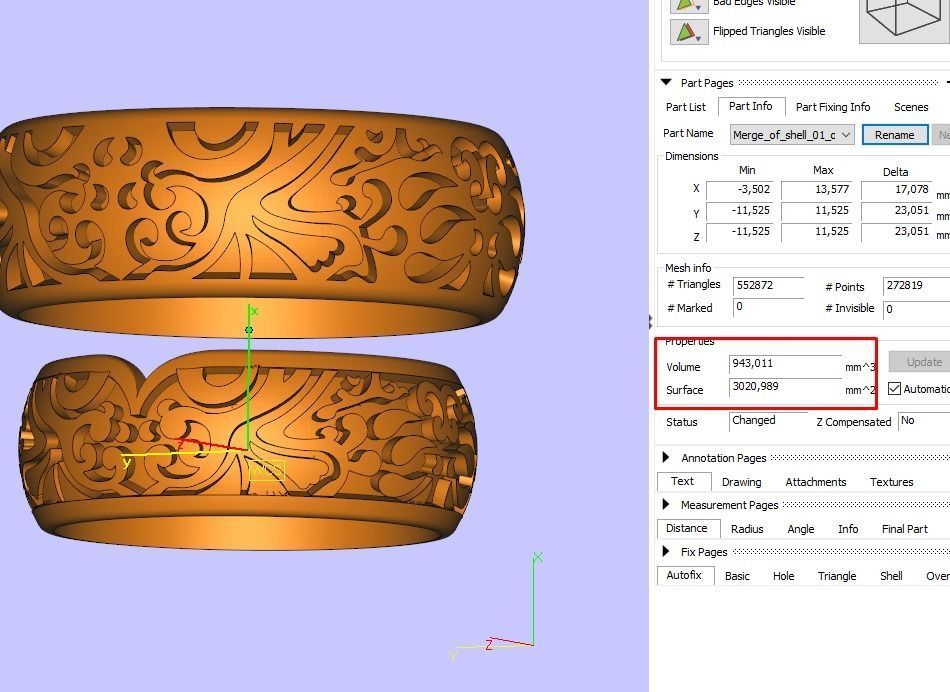The width and height of the screenshot is (950, 692).
Task: Click the Status field showing Changed
Action: point(768,421)
